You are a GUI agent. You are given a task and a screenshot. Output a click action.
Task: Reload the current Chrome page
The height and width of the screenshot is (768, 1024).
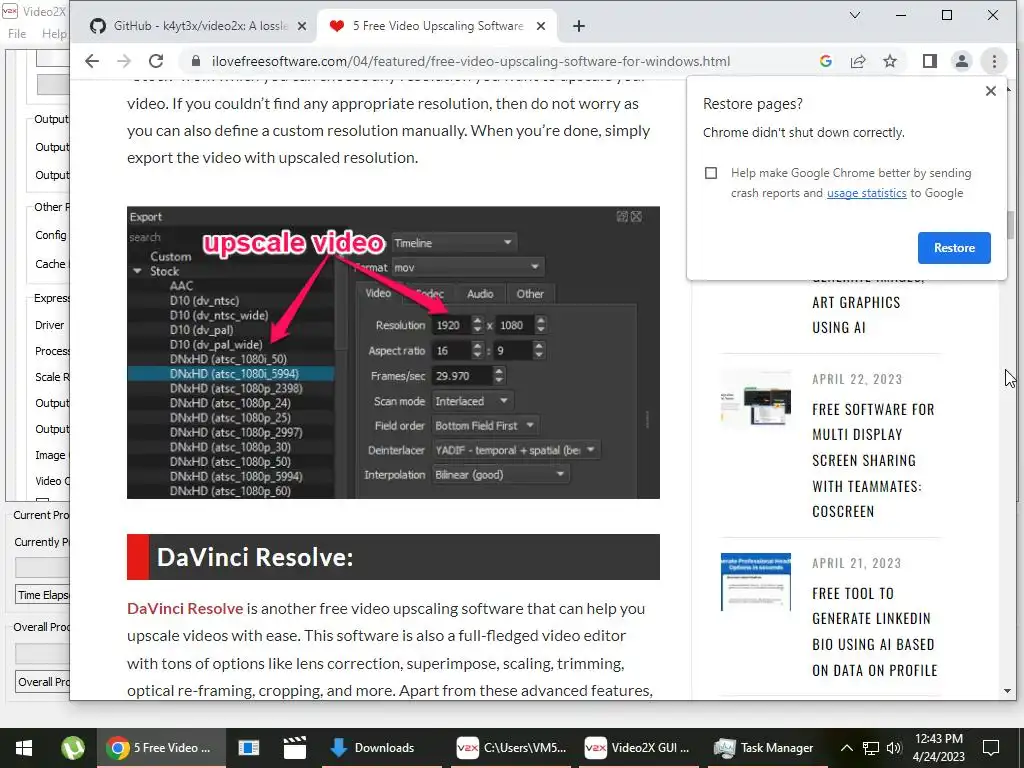click(x=155, y=61)
